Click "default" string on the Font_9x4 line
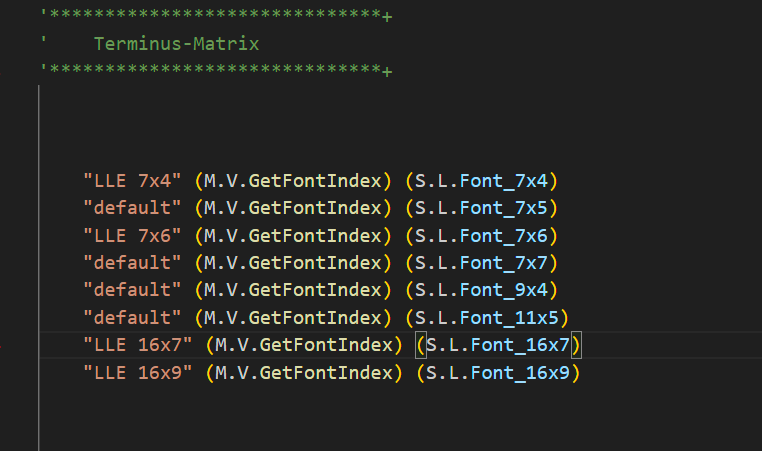This screenshot has width=762, height=451. click(x=132, y=290)
